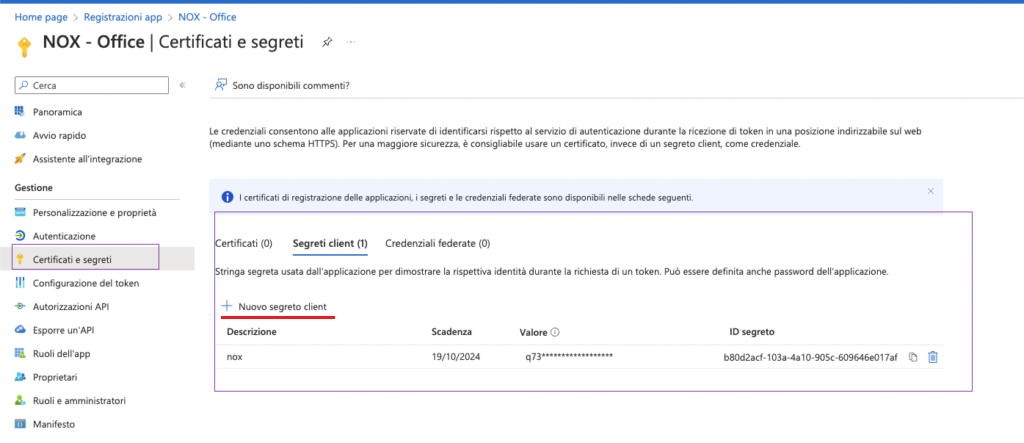Image resolution: width=1024 pixels, height=443 pixels.
Task: Click the ID segreto column header
Action: tap(752, 332)
